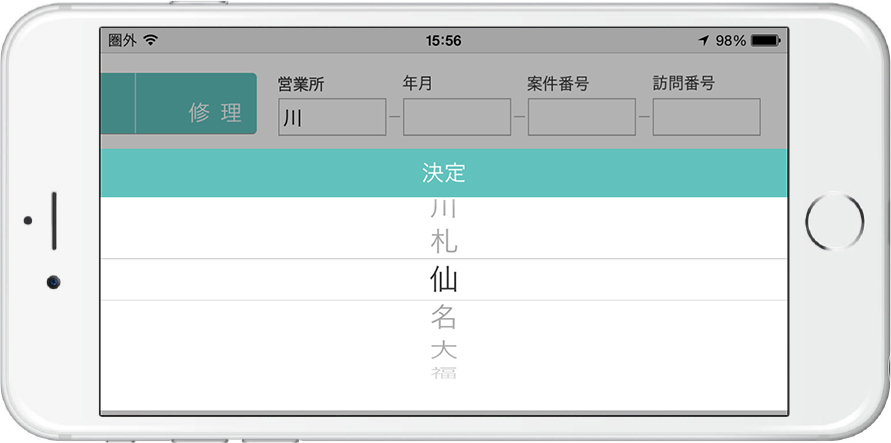Select the 修理 segment button
Screen dimensions: 891x443
click(196, 103)
